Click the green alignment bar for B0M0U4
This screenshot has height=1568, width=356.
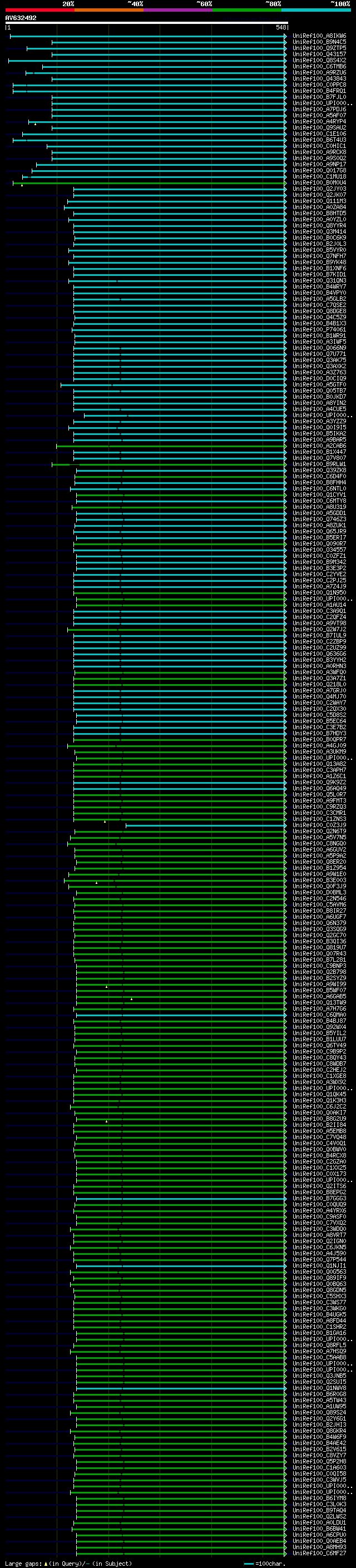coord(149,182)
